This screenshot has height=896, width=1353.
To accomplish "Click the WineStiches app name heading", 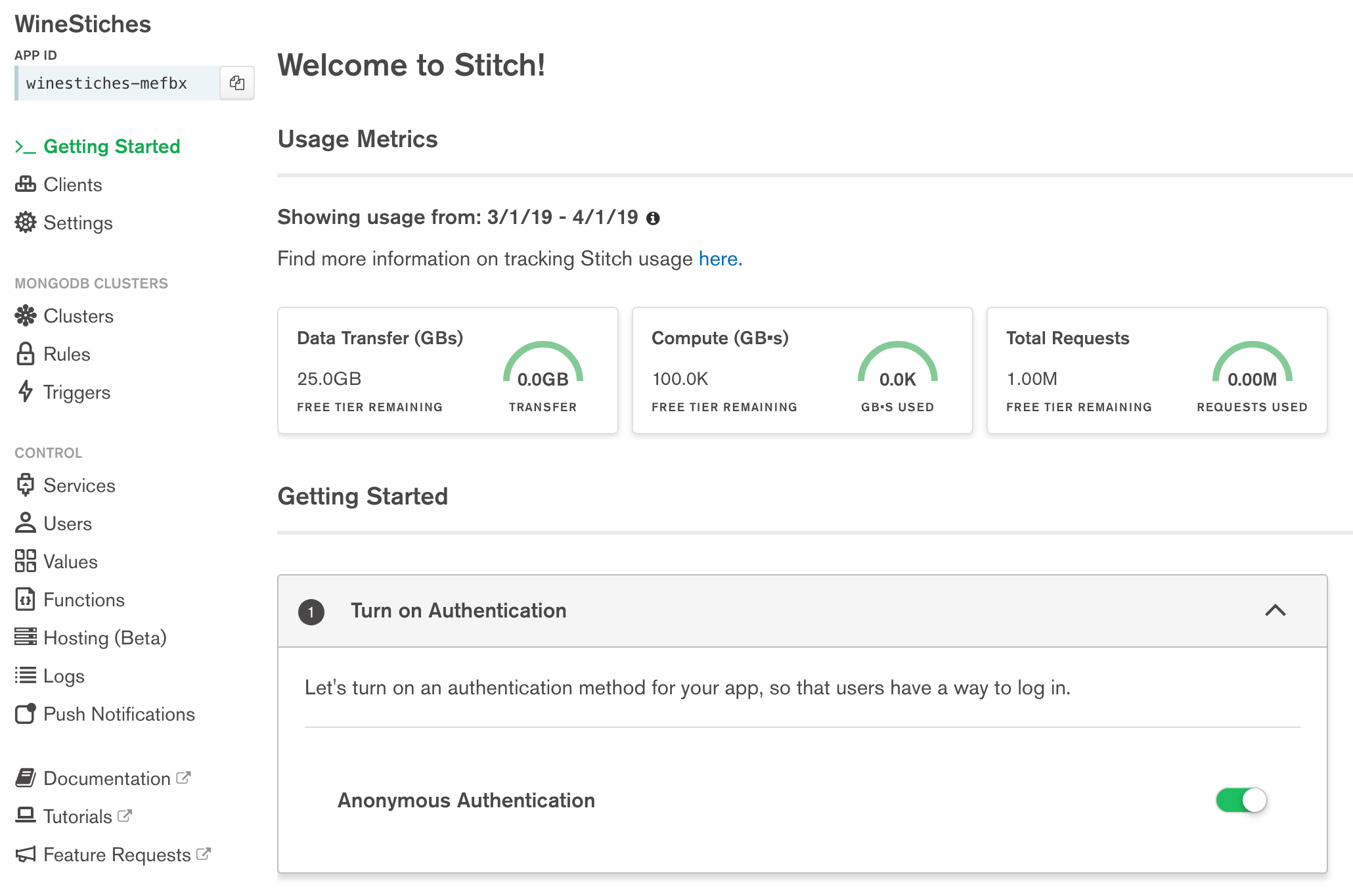I will pos(83,24).
